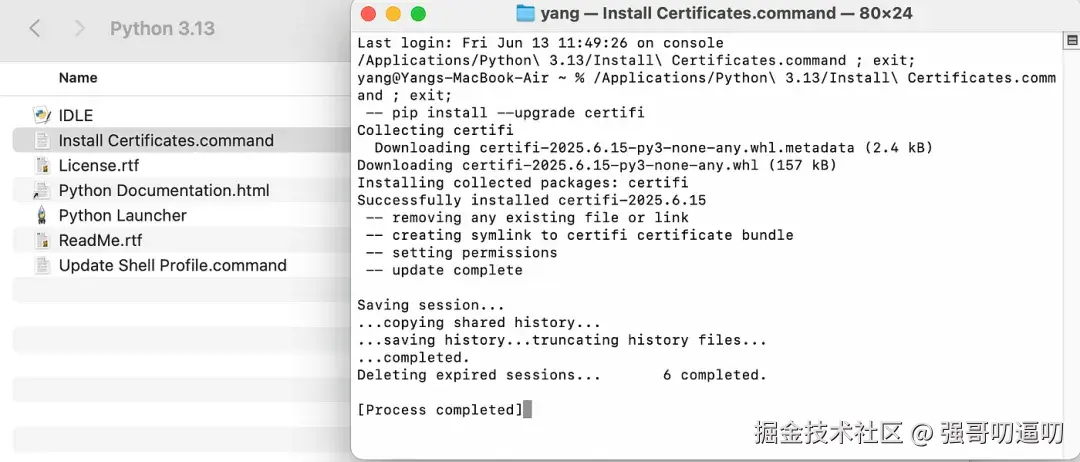Image resolution: width=1080 pixels, height=462 pixels.
Task: Click the "-- pip install --upgrade certifi" line
Action: [505, 112]
